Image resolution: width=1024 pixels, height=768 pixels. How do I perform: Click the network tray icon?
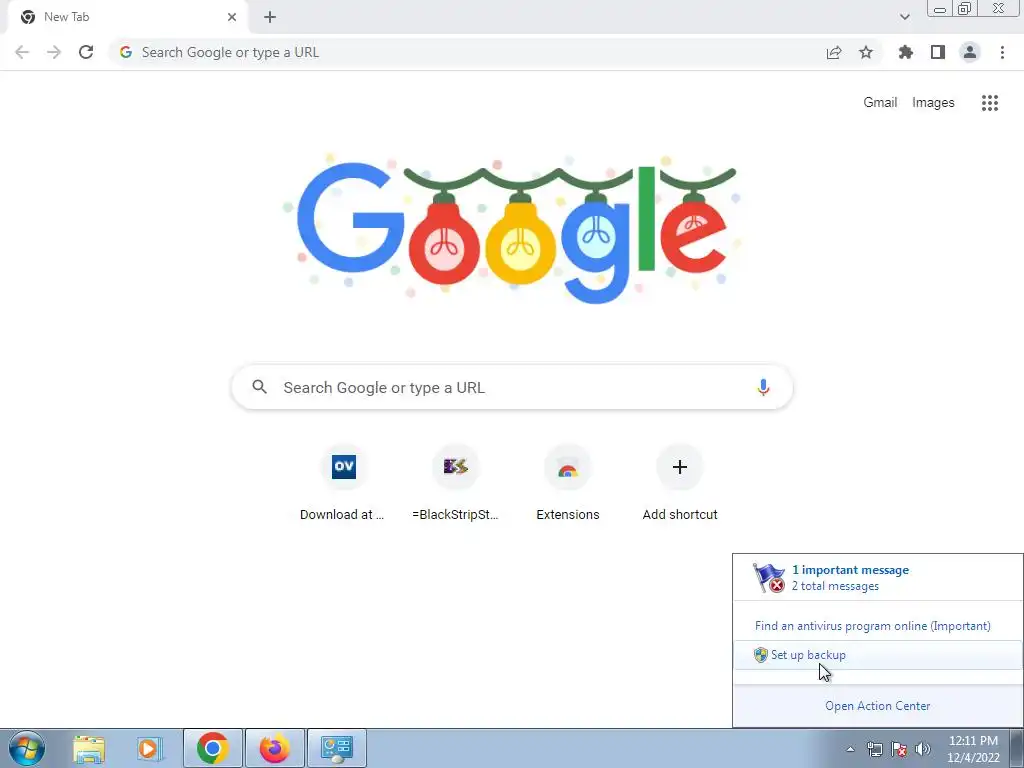tap(874, 749)
